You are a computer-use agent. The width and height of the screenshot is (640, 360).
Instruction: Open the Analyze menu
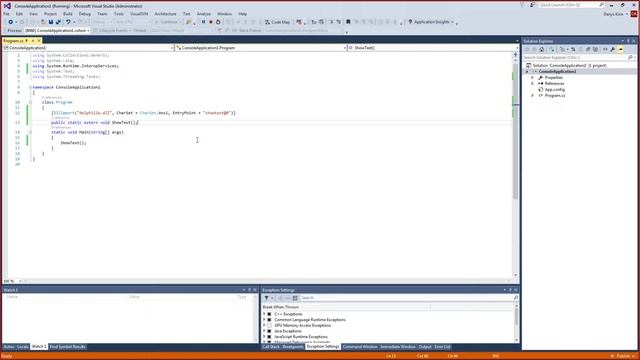(x=204, y=14)
